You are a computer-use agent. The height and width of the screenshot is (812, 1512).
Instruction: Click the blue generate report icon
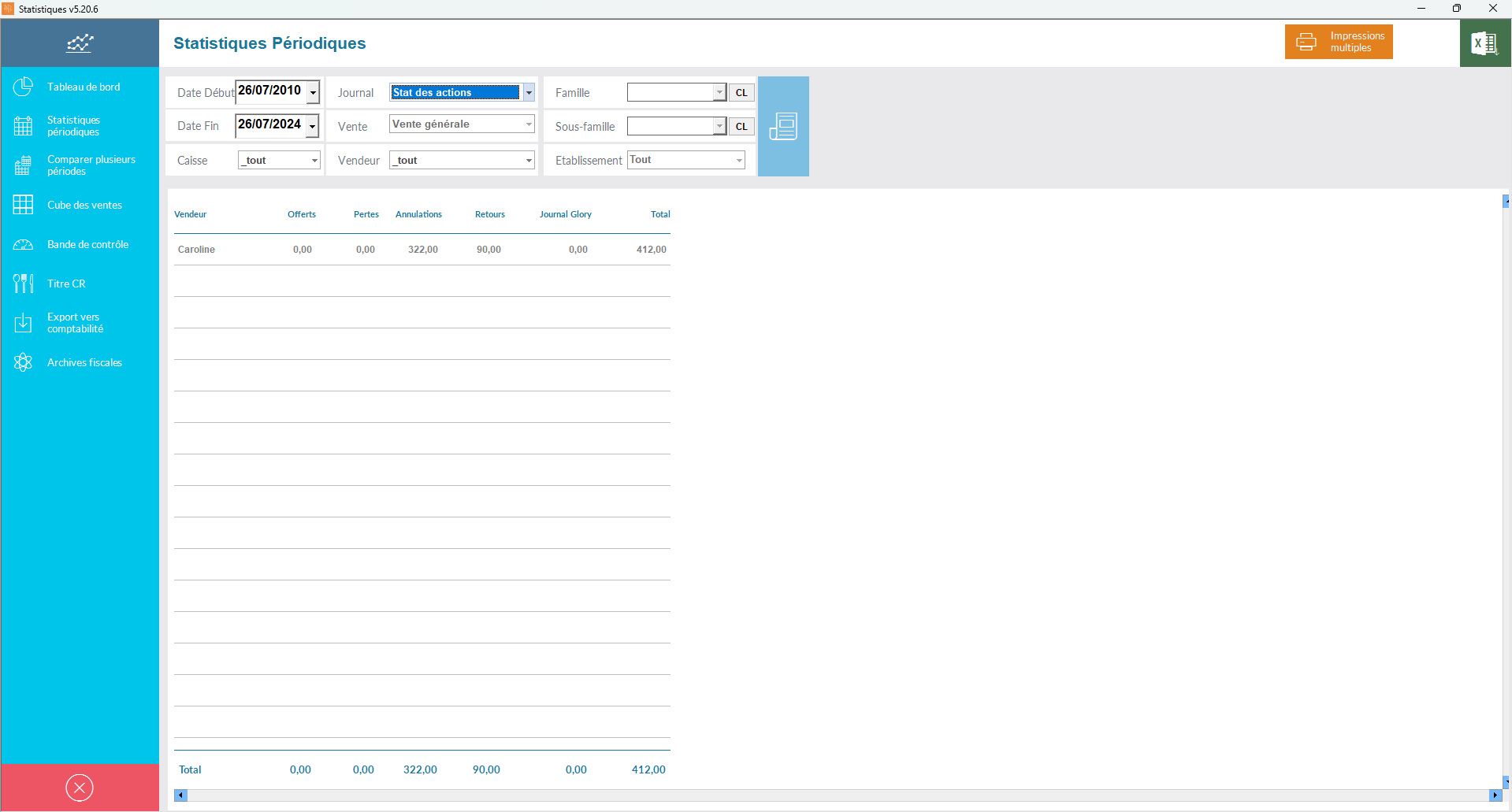click(783, 126)
